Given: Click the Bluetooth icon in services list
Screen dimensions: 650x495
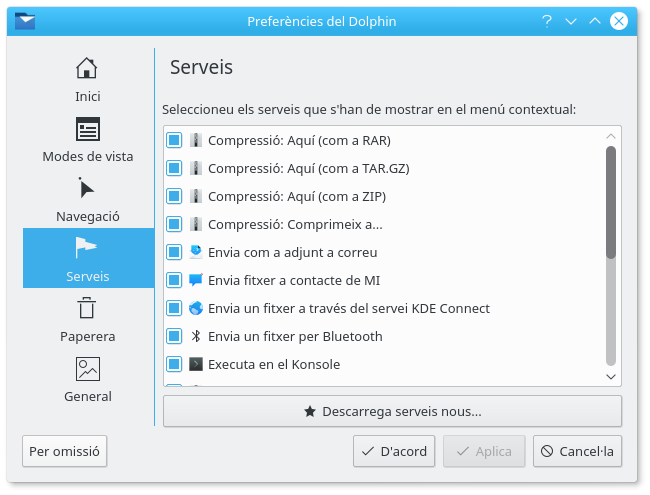Looking at the screenshot, I should tap(196, 336).
